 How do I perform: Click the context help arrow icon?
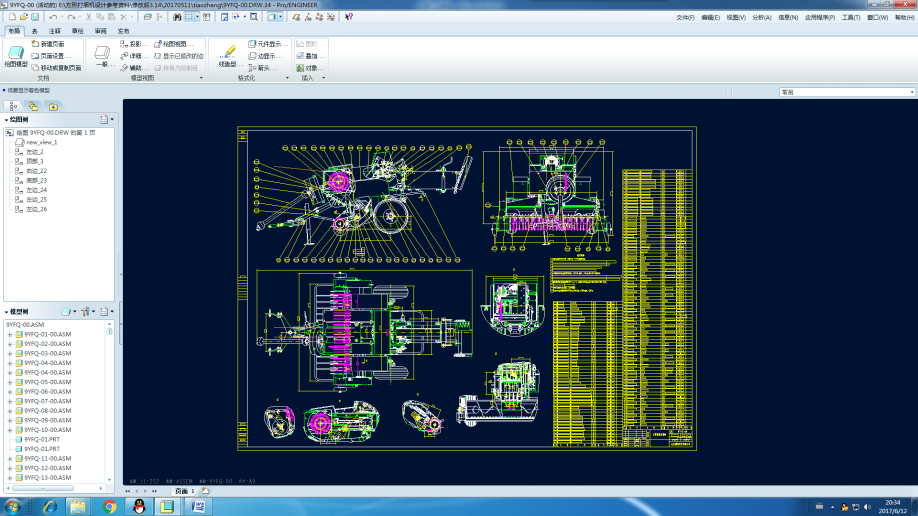click(x=349, y=17)
